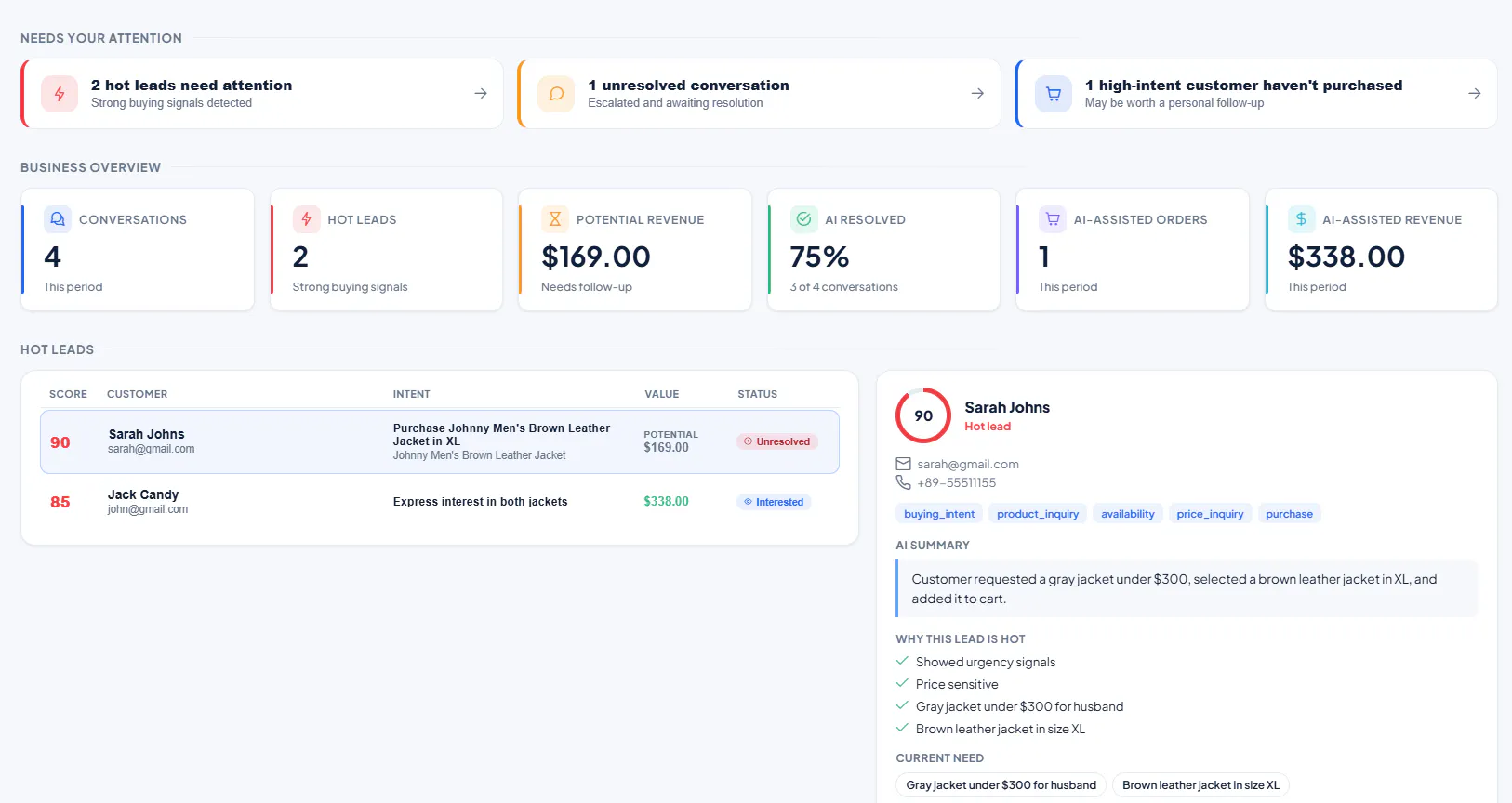Click the score 90 ring in lead detail
Screen dimensions: 1512x803
coord(923,415)
